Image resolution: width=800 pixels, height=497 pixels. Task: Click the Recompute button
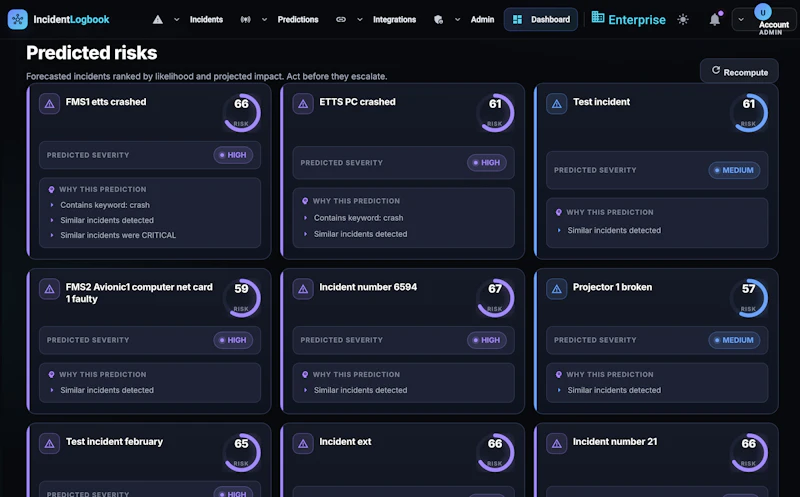[x=739, y=71]
